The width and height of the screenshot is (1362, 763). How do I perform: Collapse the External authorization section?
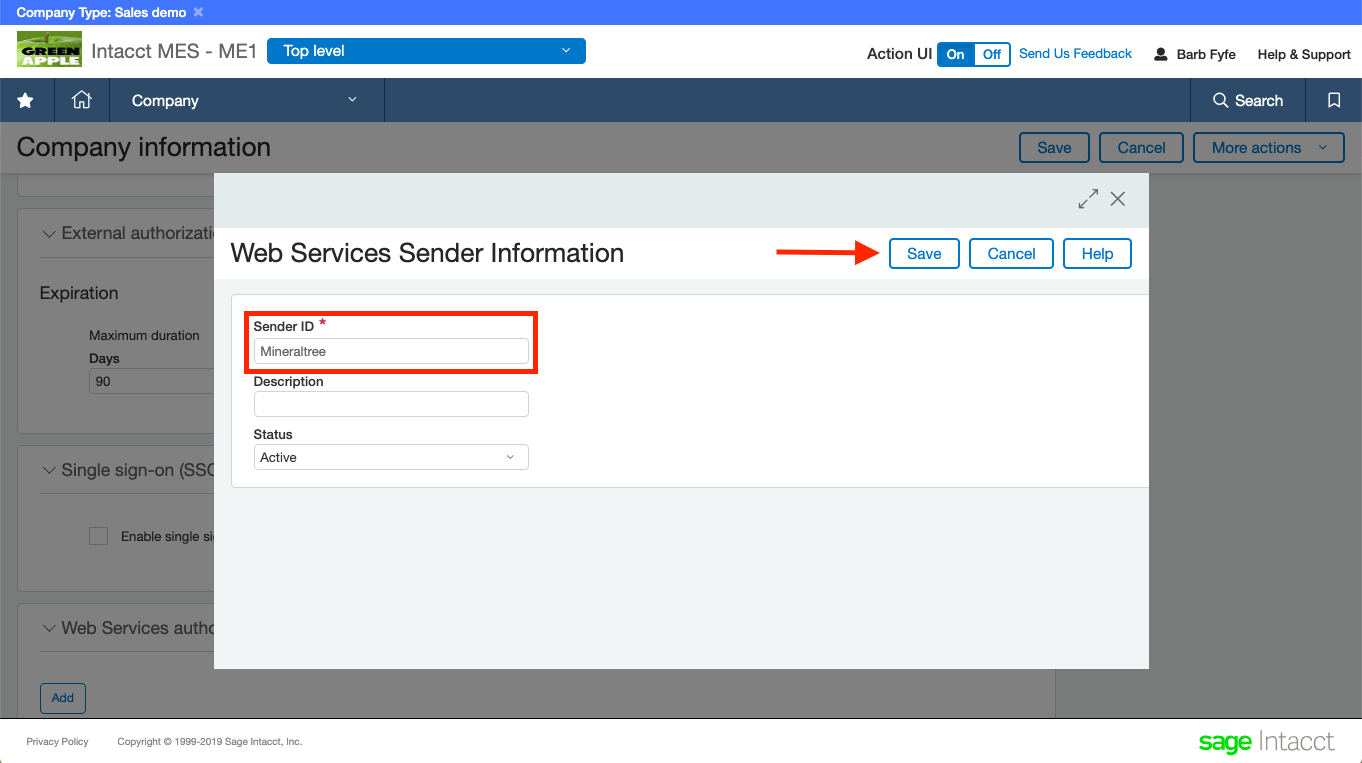coord(49,233)
